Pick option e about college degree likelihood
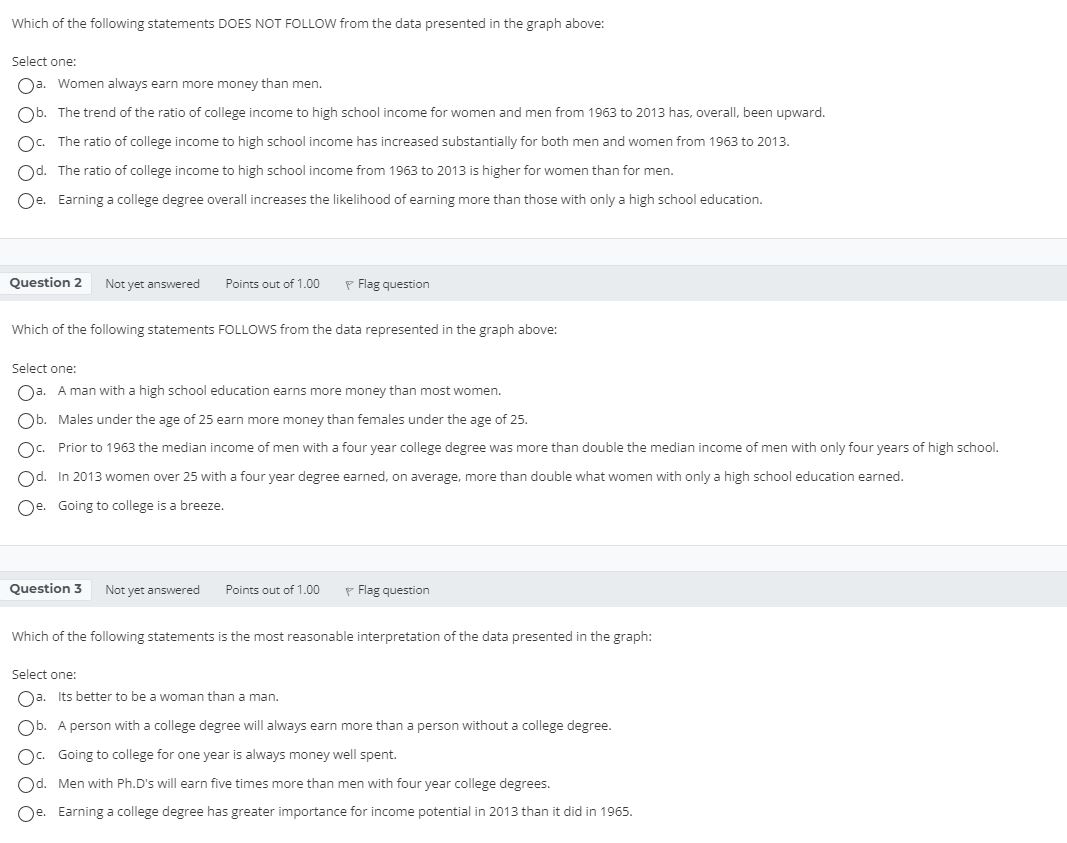Screen dimensions: 1067x843 tap(26, 199)
